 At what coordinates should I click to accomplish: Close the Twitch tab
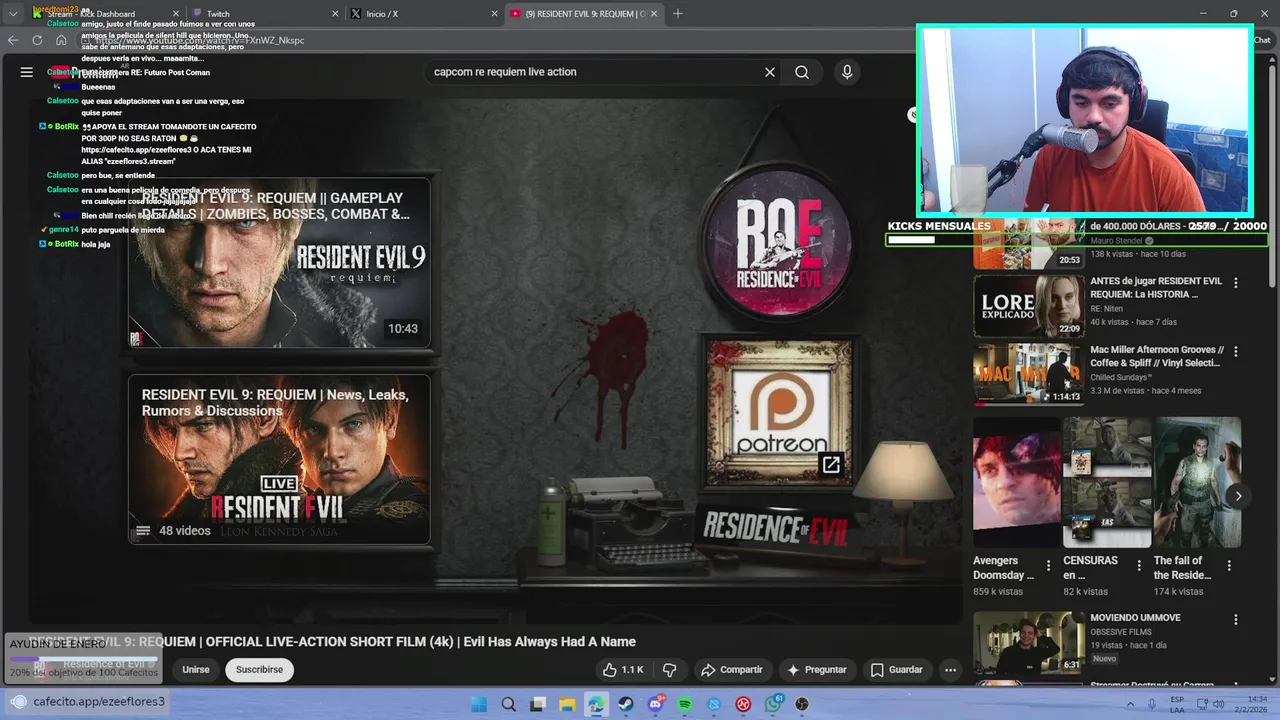[335, 14]
